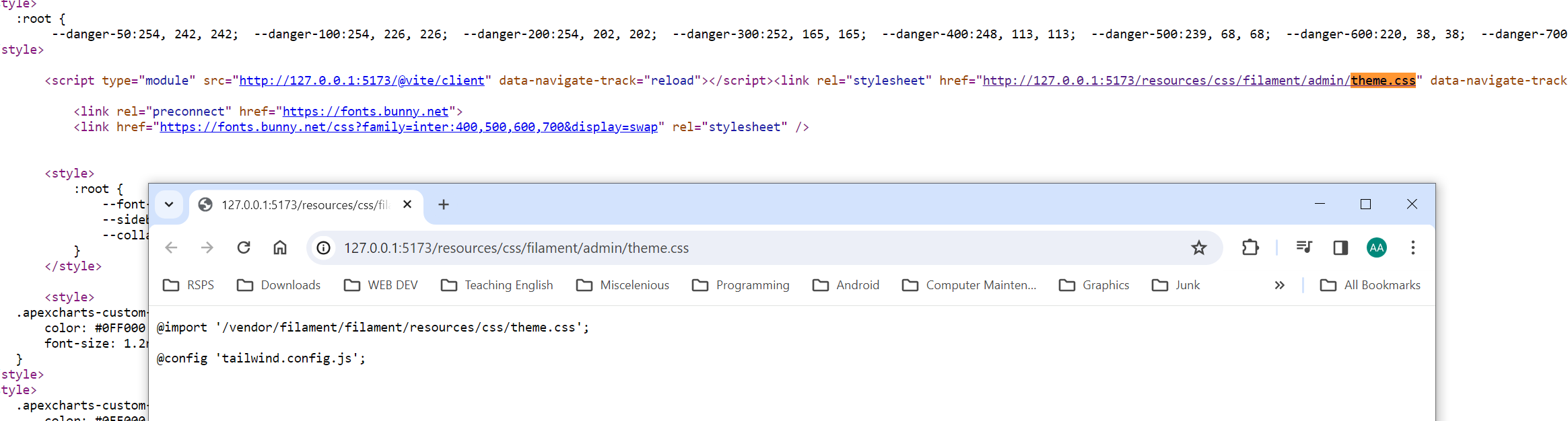The image size is (1568, 421).
Task: Open the Junk bookmark folder
Action: point(1176,285)
